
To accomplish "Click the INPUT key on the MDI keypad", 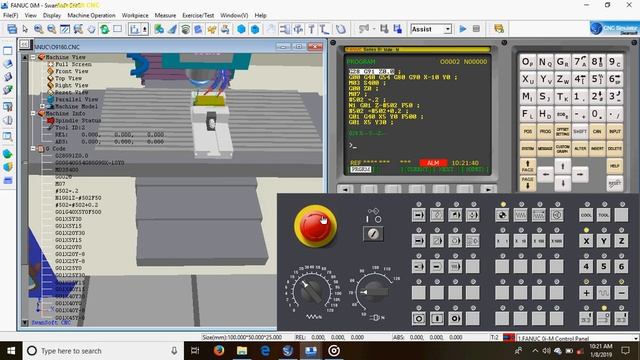I will 615,131.
